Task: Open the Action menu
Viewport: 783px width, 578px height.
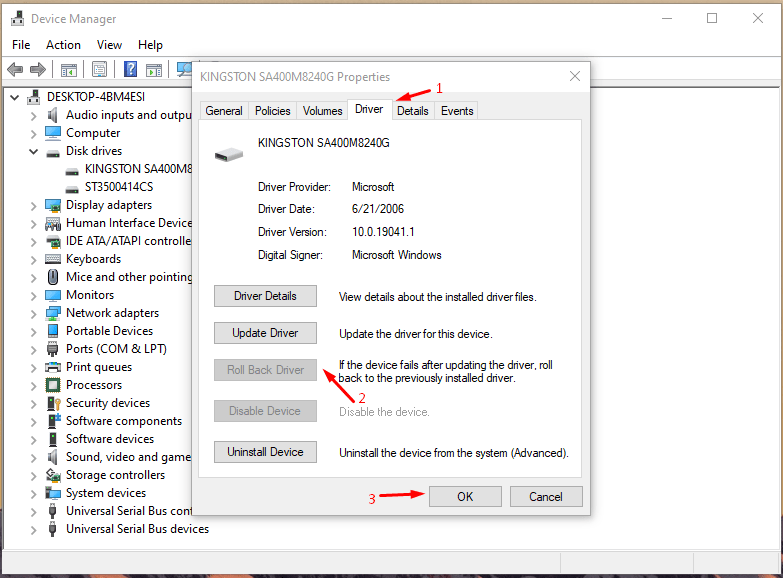Action: click(x=63, y=45)
